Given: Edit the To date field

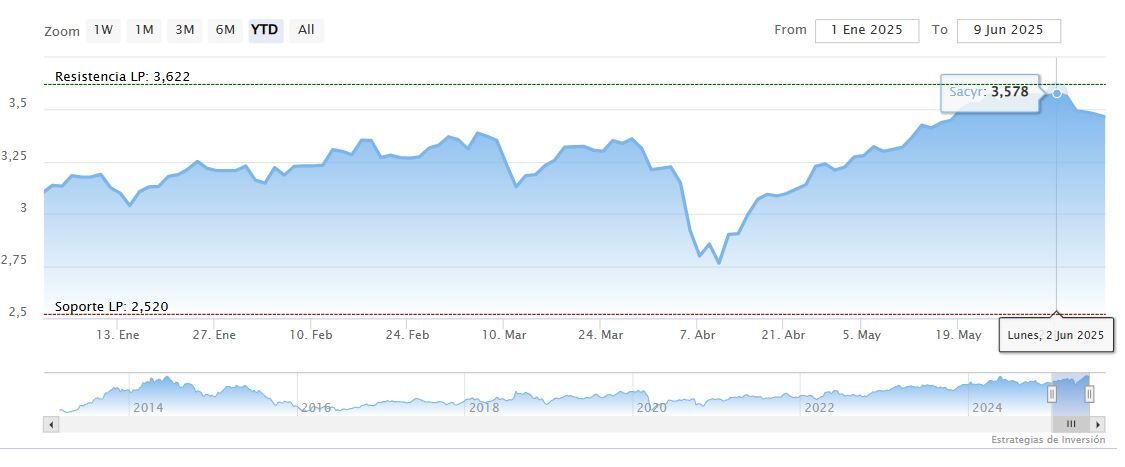Looking at the screenshot, I should coord(1008,30).
